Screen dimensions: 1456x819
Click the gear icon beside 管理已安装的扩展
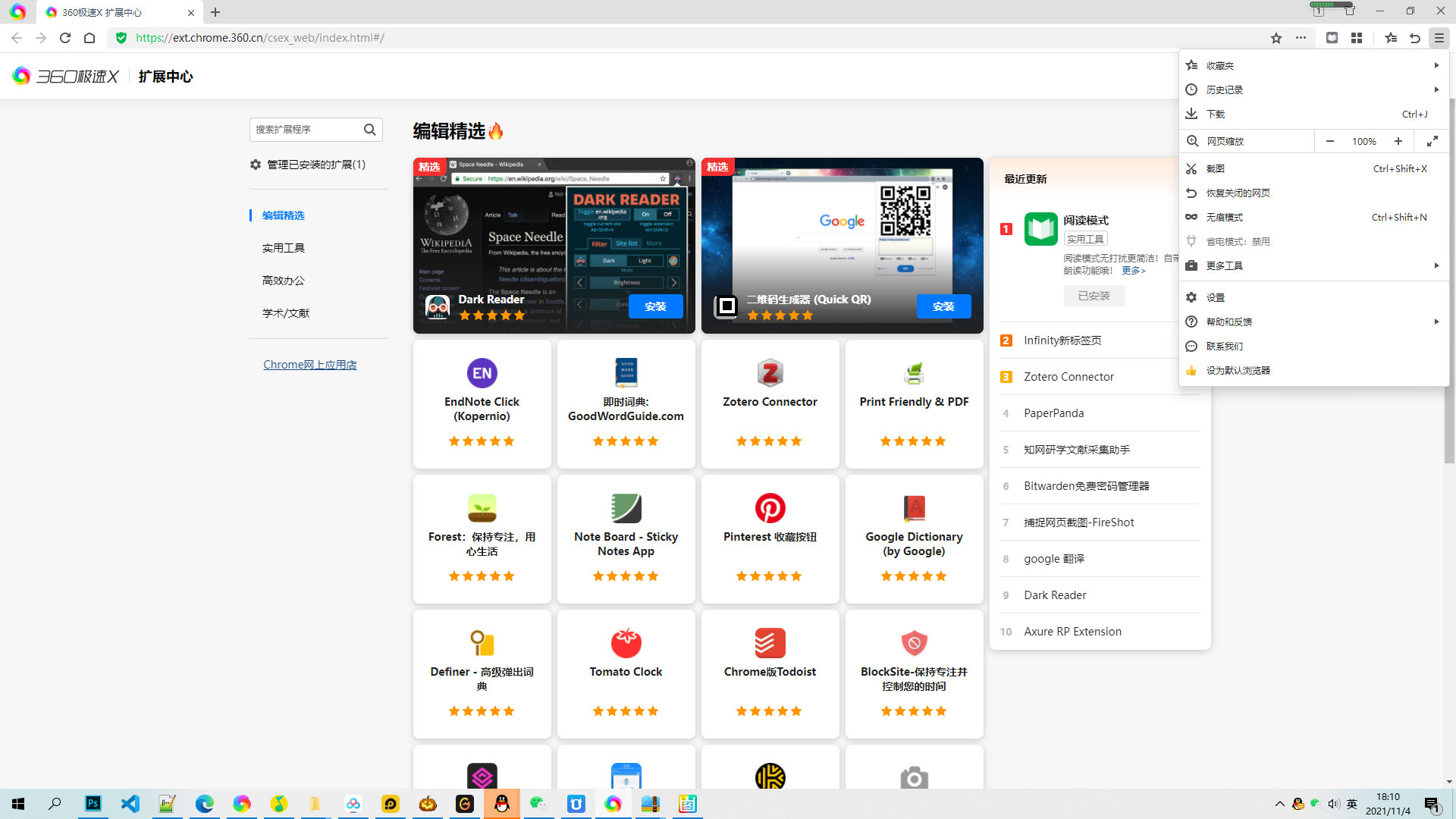(256, 165)
